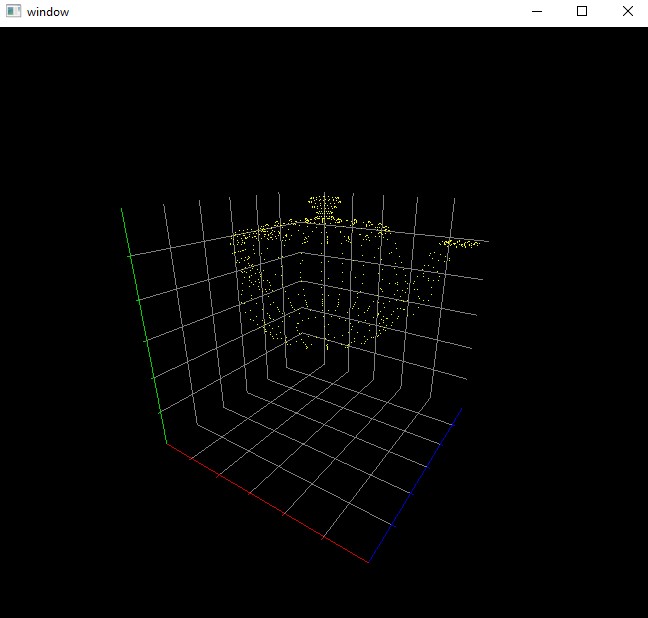This screenshot has height=618, width=648.
Task: Click the red axis line
Action: click(x=268, y=503)
